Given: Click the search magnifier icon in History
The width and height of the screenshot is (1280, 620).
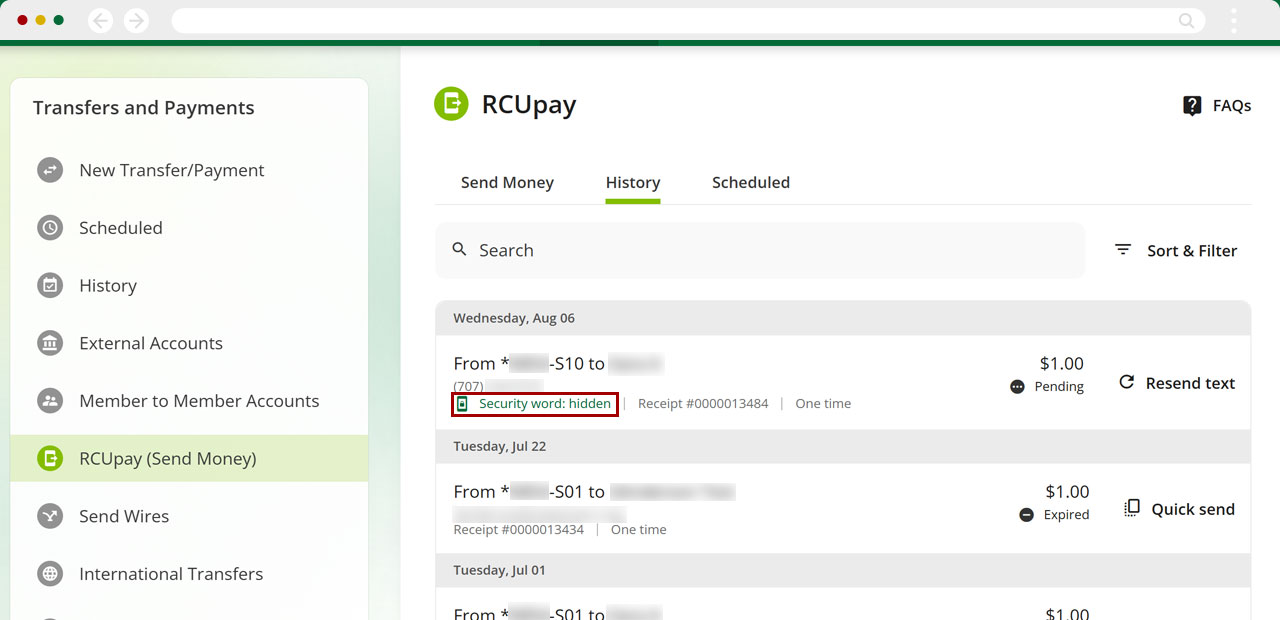Looking at the screenshot, I should click(460, 249).
